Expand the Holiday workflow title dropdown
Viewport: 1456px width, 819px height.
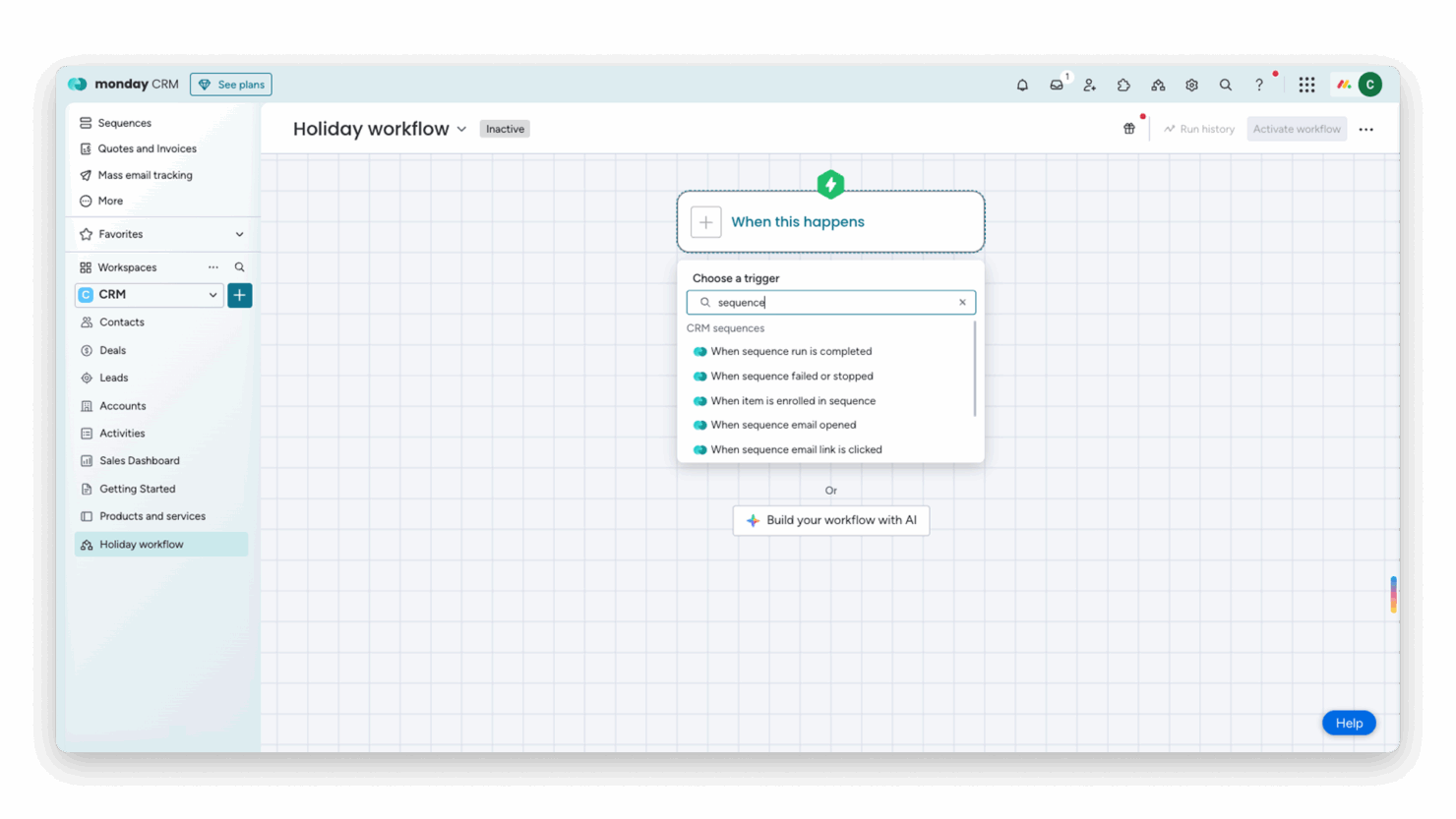tap(462, 129)
